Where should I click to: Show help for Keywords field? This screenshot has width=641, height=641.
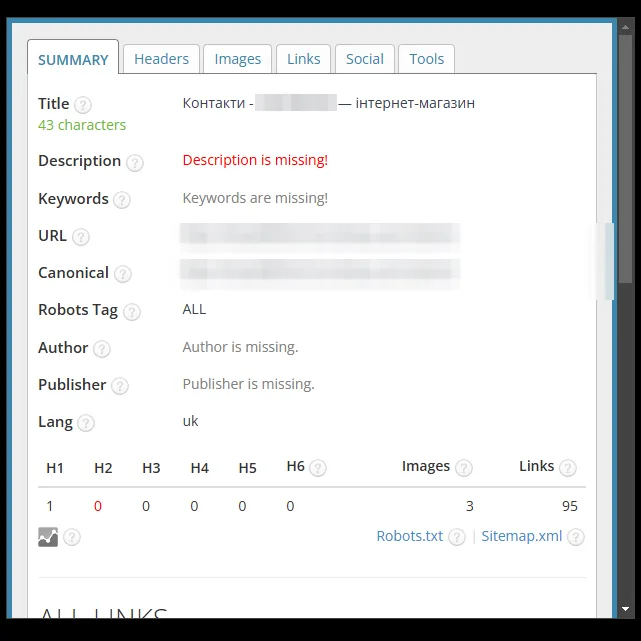122,200
